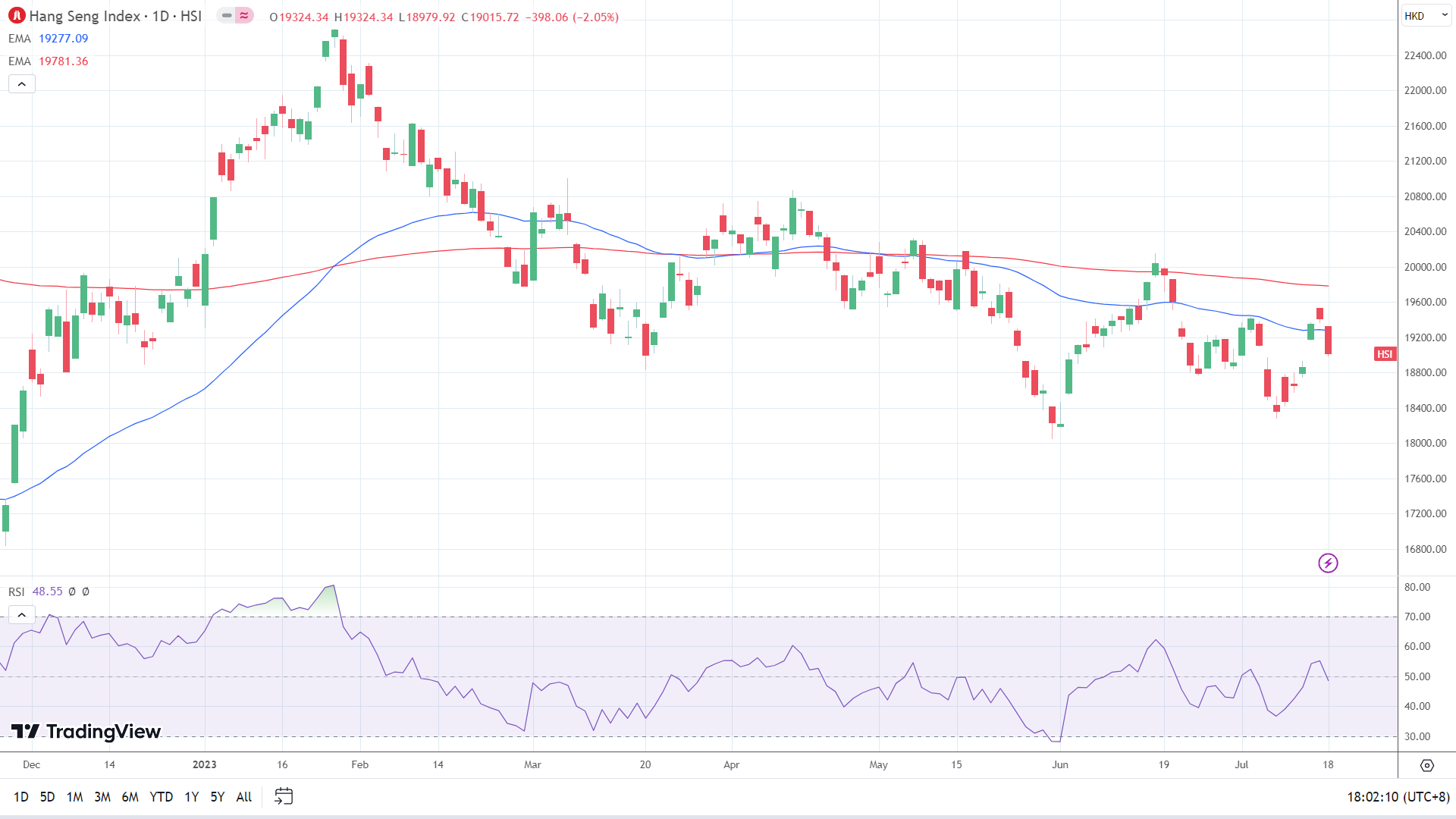Click the closing value C19015.72
1456x819 pixels.
(x=490, y=17)
